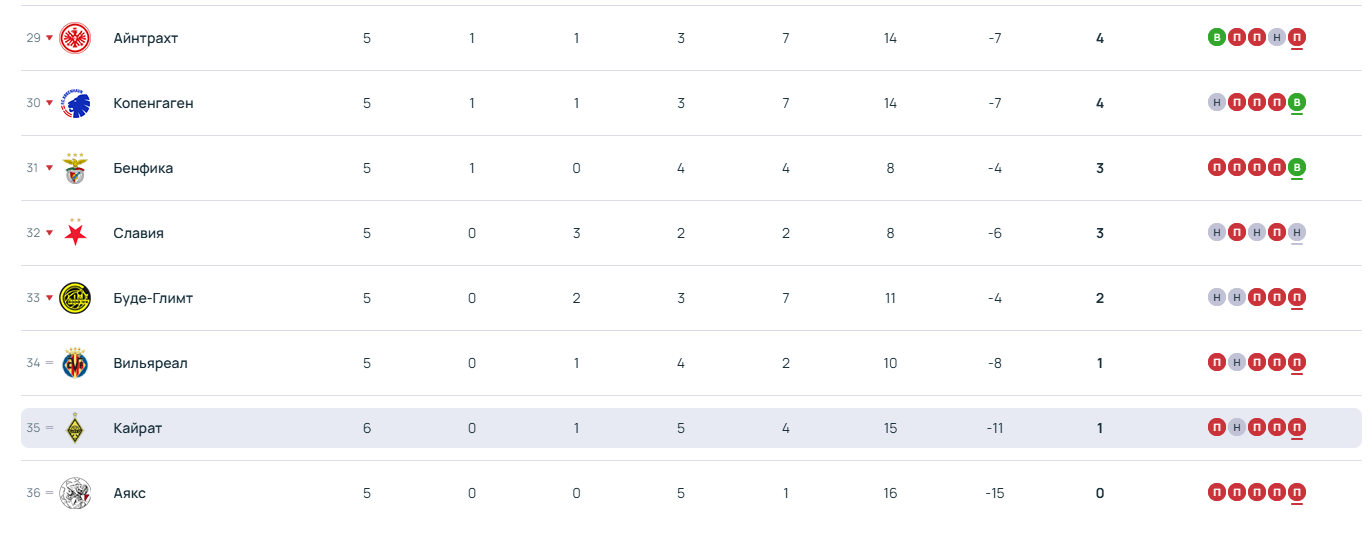The height and width of the screenshot is (538, 1370).
Task: Click the Бенфика eagle logo
Action: (75, 168)
